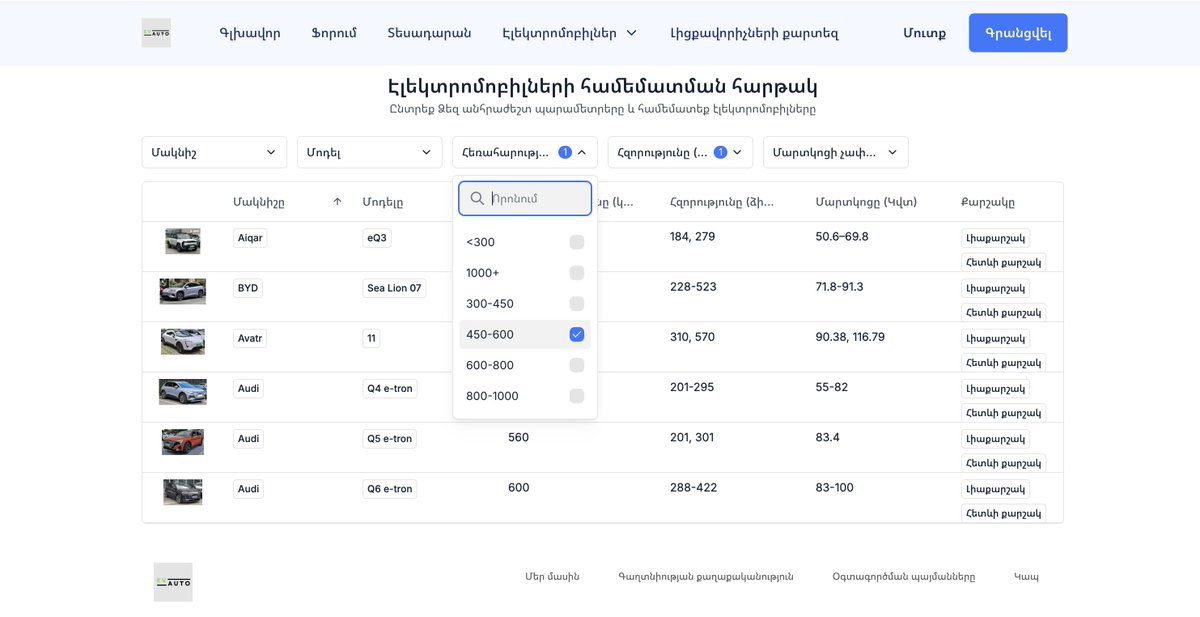Open the Մարտկոցի չափ filter dropdown
The image size is (1200, 617).
(x=836, y=152)
